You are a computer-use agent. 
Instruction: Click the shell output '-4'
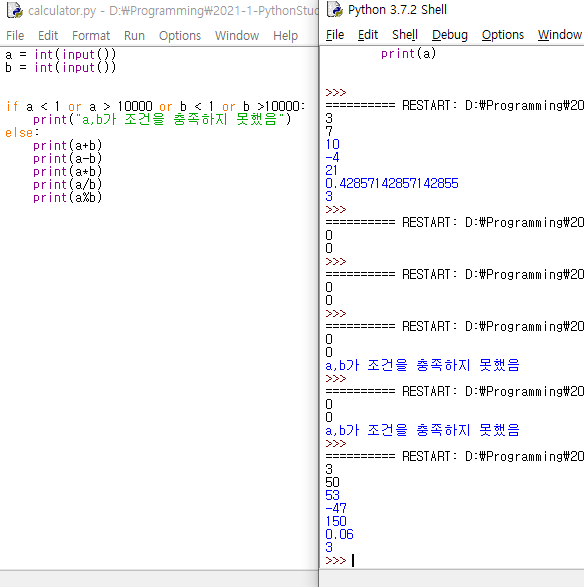(332, 157)
